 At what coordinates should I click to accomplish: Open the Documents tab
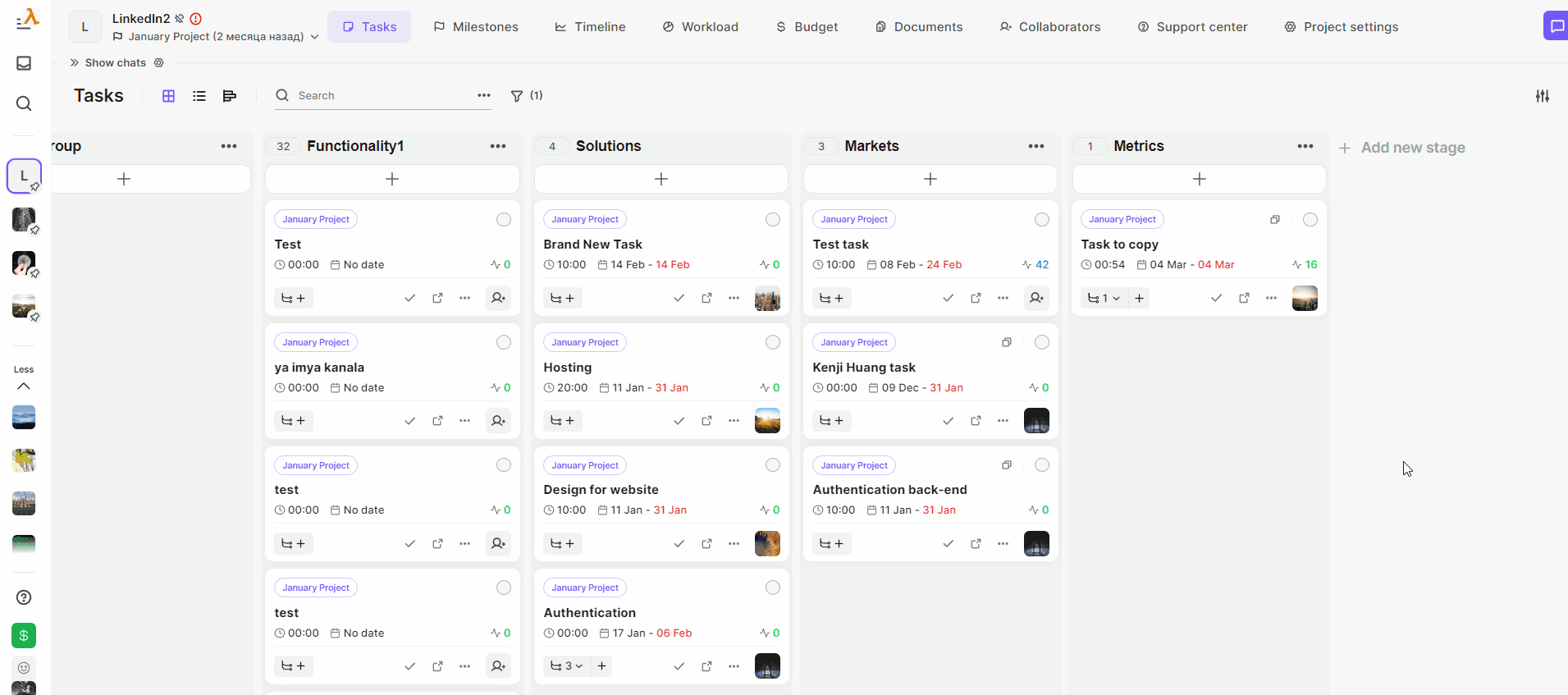(919, 27)
